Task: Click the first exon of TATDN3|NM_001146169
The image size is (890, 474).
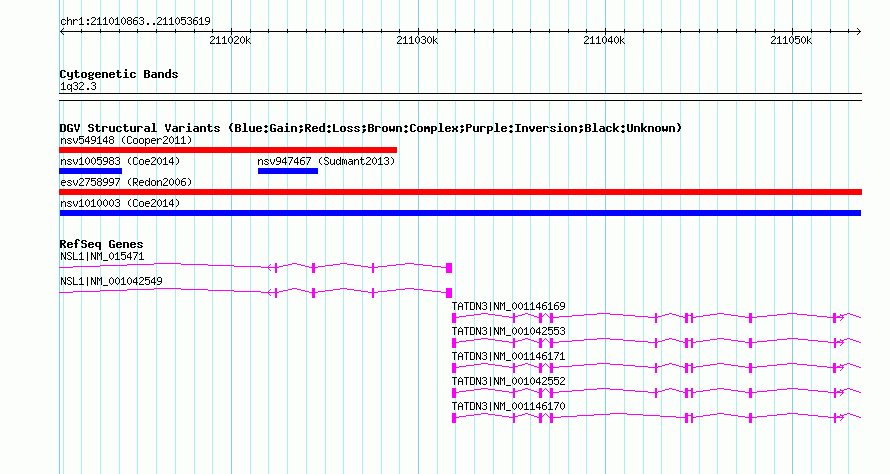Action: tap(454, 318)
